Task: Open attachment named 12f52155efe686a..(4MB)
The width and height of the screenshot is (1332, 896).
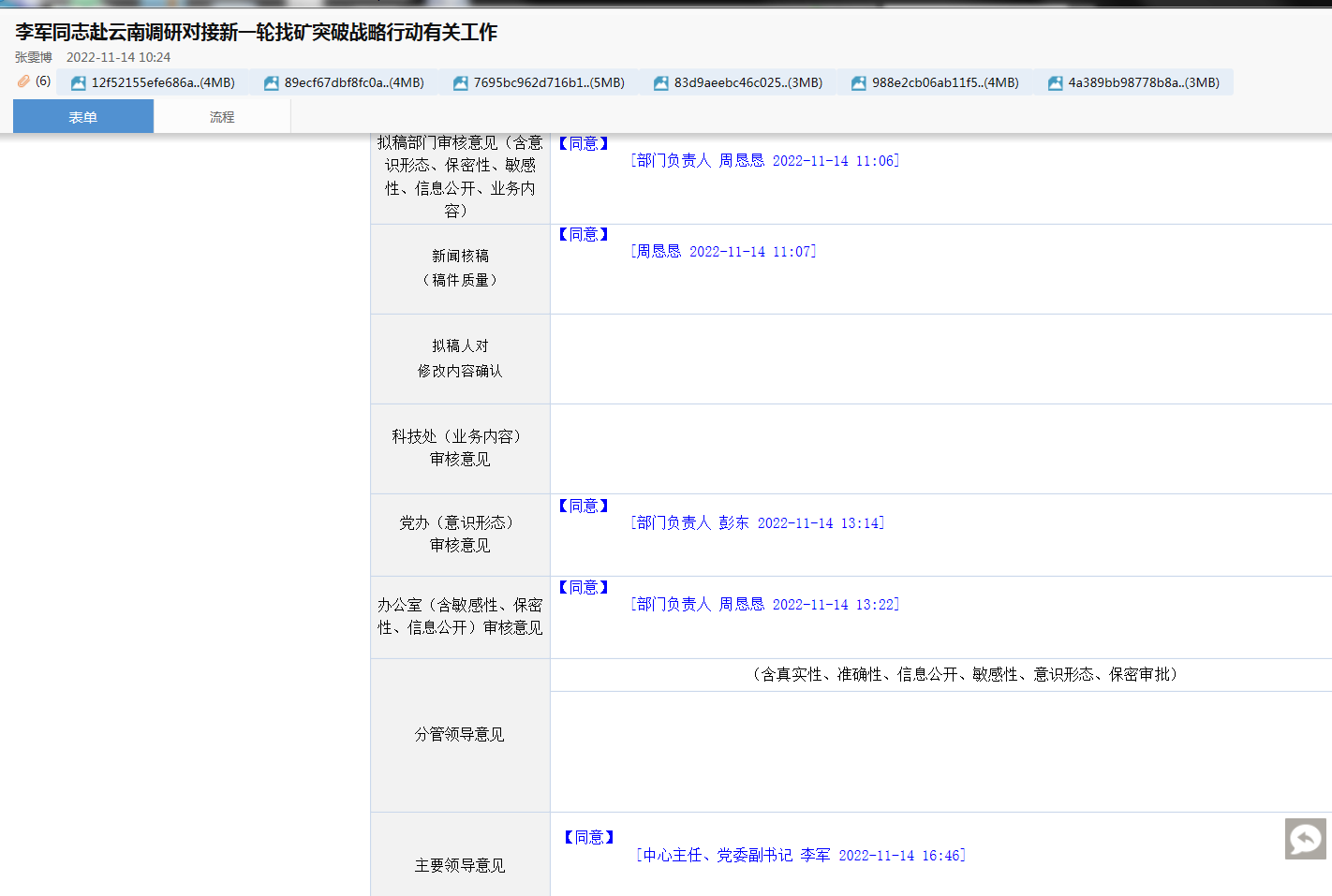Action: [x=163, y=83]
